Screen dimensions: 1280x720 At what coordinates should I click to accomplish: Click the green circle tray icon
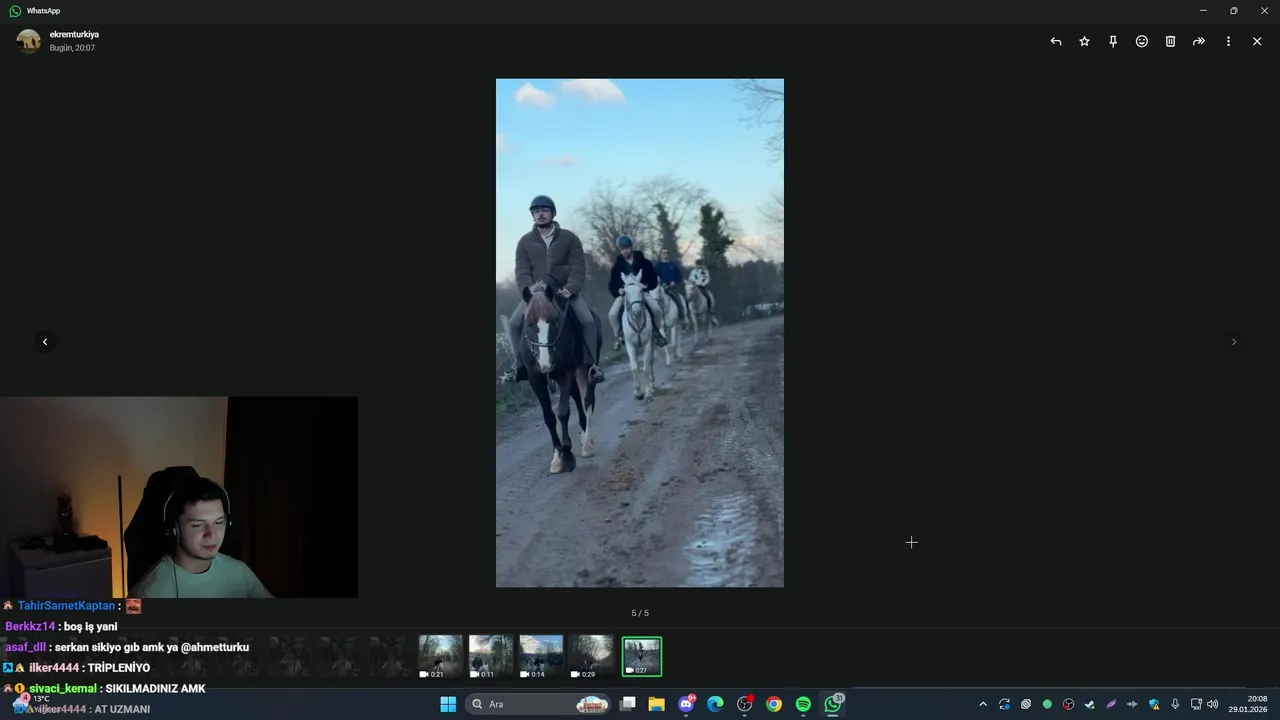[x=1047, y=704]
